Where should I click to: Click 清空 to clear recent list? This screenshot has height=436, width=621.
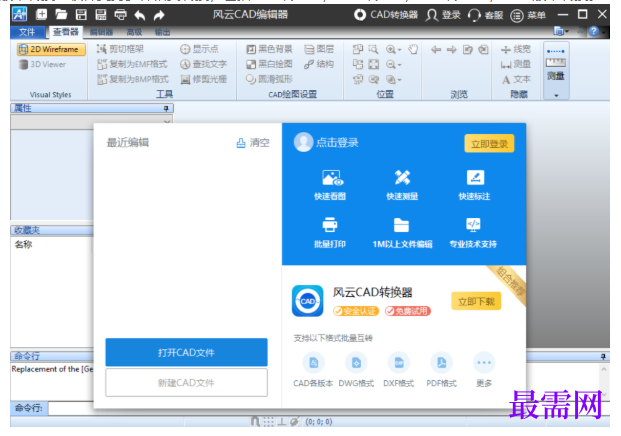click(x=253, y=143)
